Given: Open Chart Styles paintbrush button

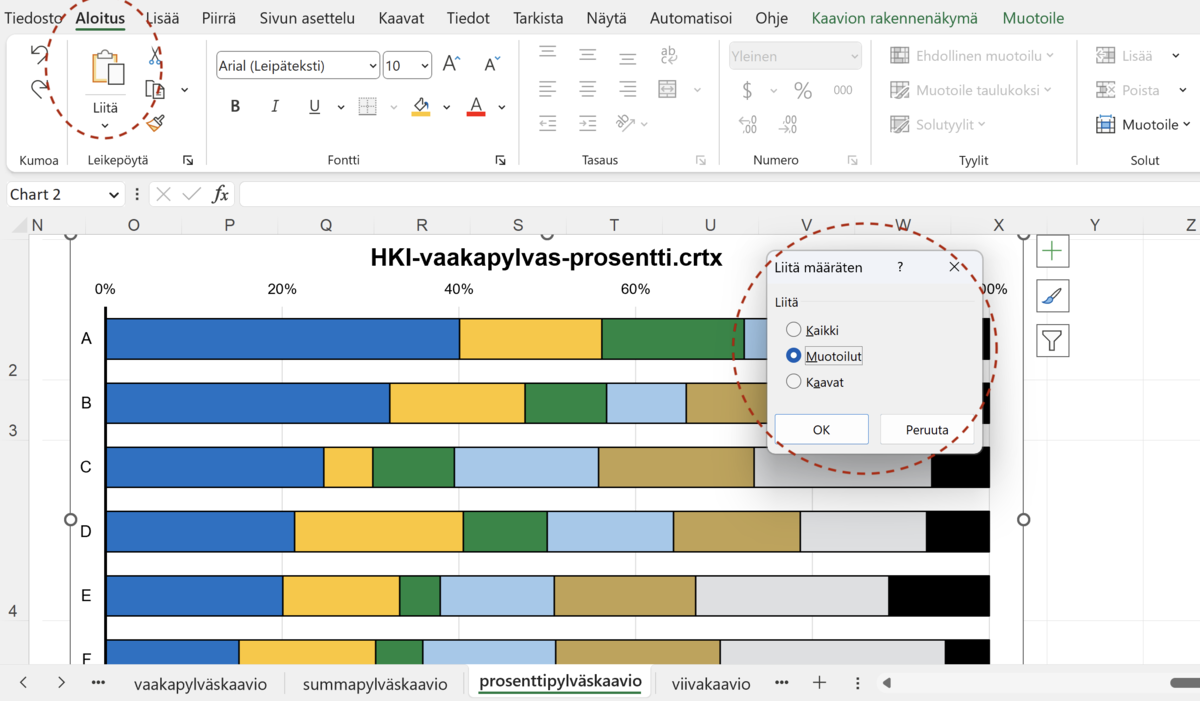Looking at the screenshot, I should coord(1052,296).
